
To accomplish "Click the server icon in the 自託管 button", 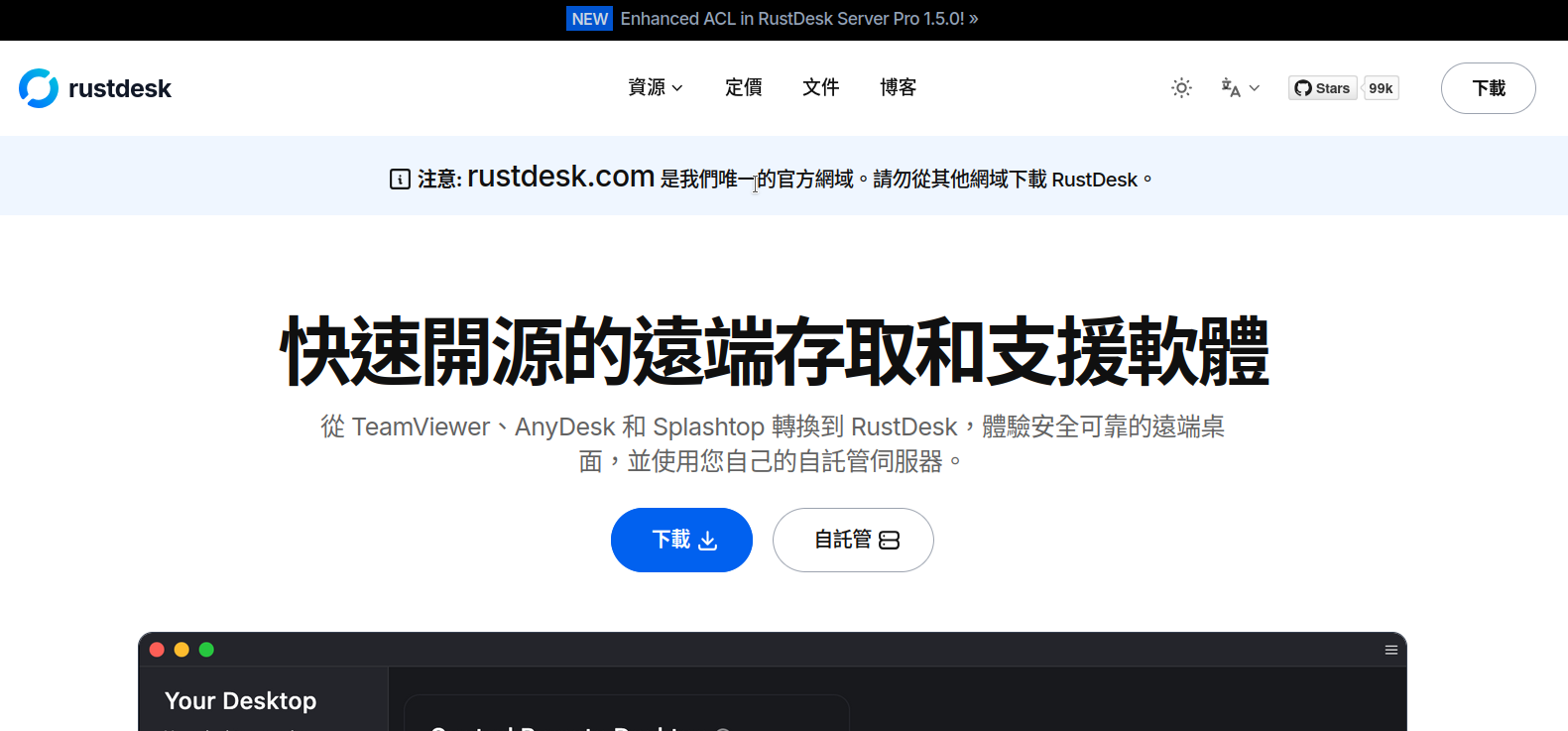I will click(x=890, y=541).
